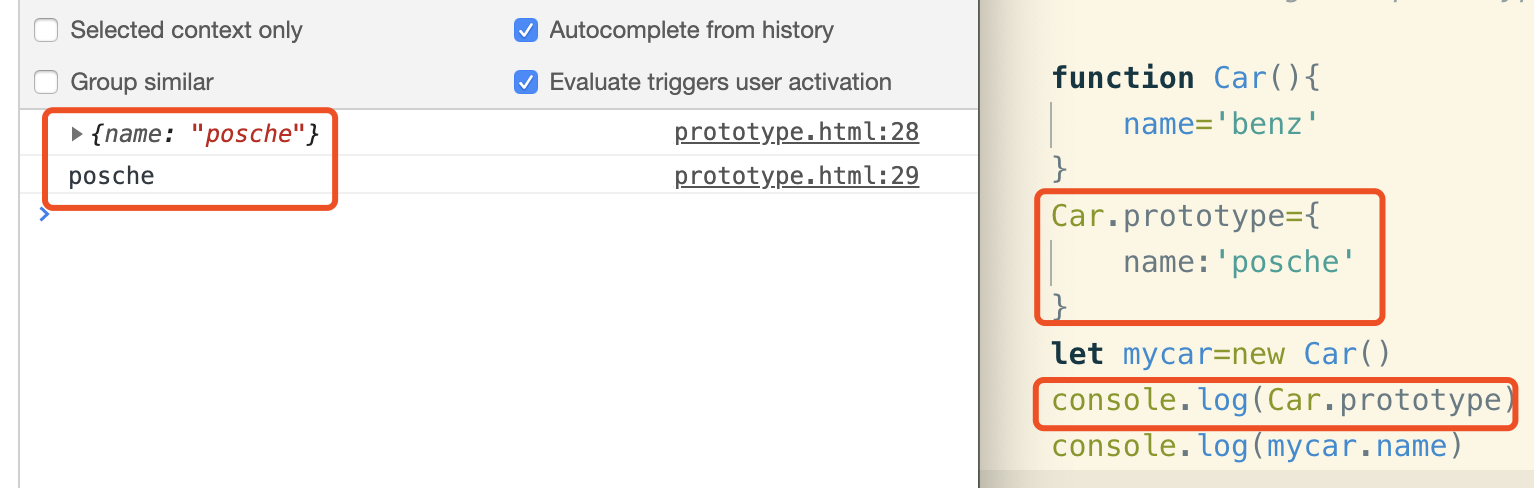Enable the Selected context only checkbox
Image resolution: width=1534 pixels, height=488 pixels.
pyautogui.click(x=46, y=31)
